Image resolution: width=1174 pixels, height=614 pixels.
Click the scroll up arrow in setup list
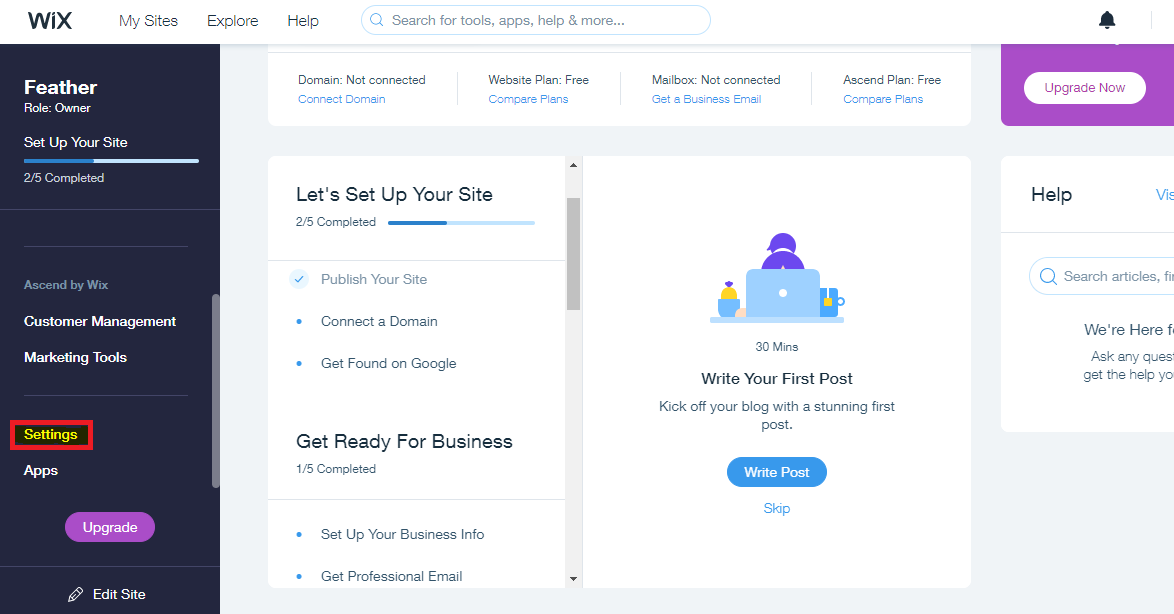[x=574, y=165]
